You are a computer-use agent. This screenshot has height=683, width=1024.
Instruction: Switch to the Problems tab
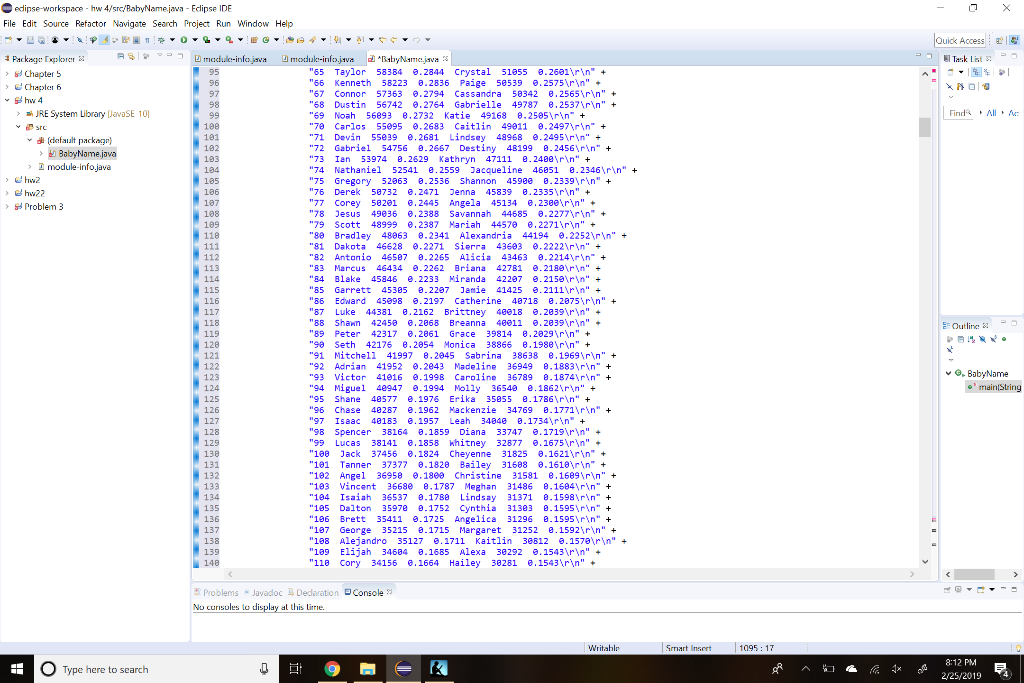pos(218,592)
